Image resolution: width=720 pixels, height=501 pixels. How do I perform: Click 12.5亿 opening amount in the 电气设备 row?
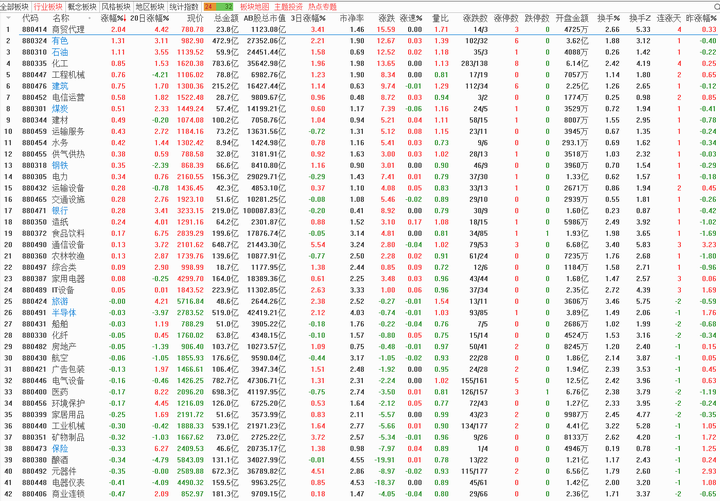(x=577, y=381)
